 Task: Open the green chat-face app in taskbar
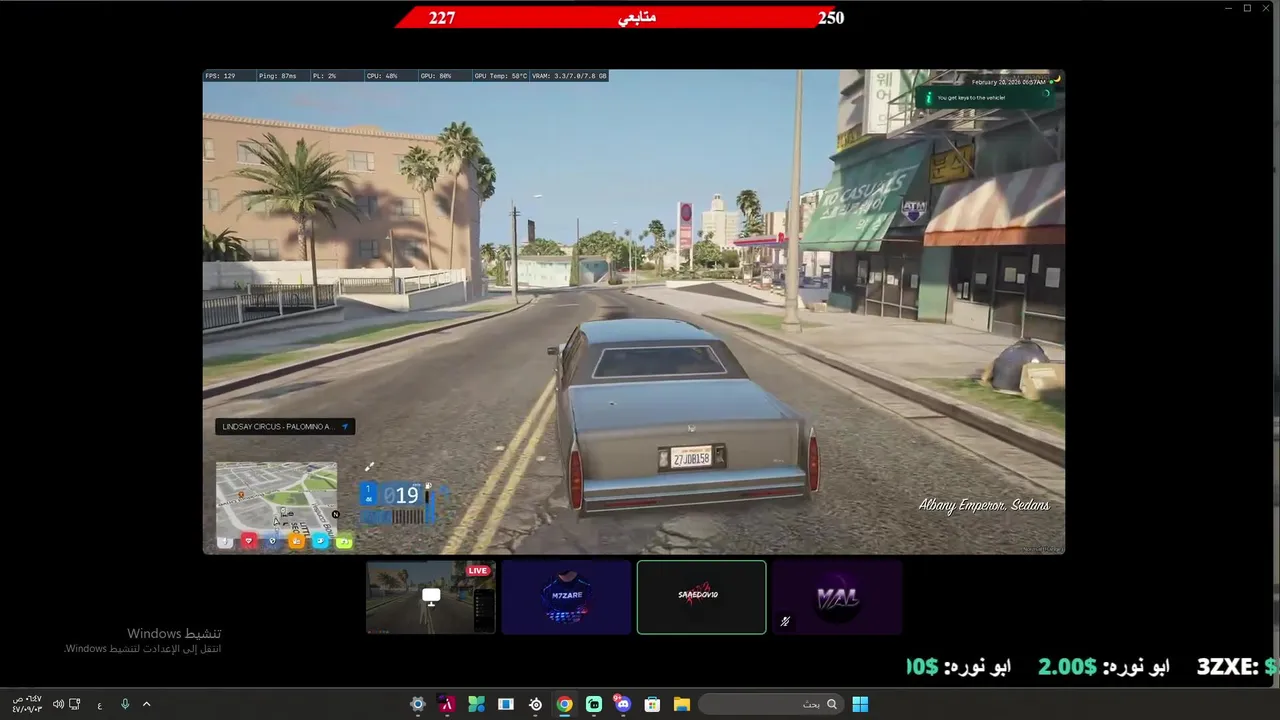[594, 704]
